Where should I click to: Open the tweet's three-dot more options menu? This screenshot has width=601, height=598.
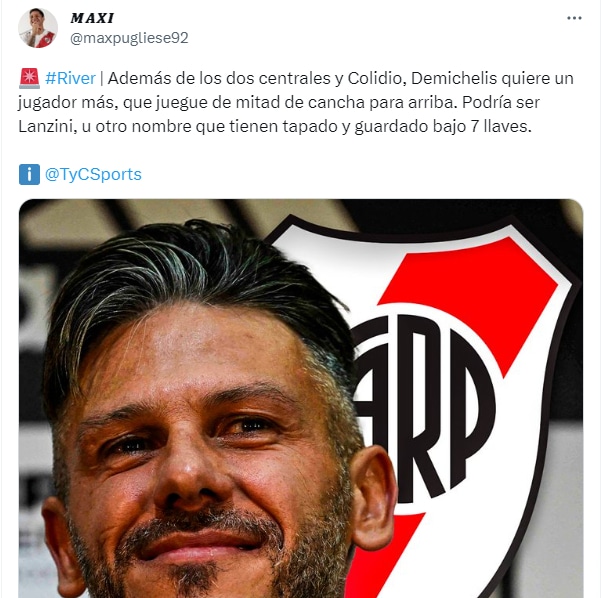pyautogui.click(x=574, y=18)
